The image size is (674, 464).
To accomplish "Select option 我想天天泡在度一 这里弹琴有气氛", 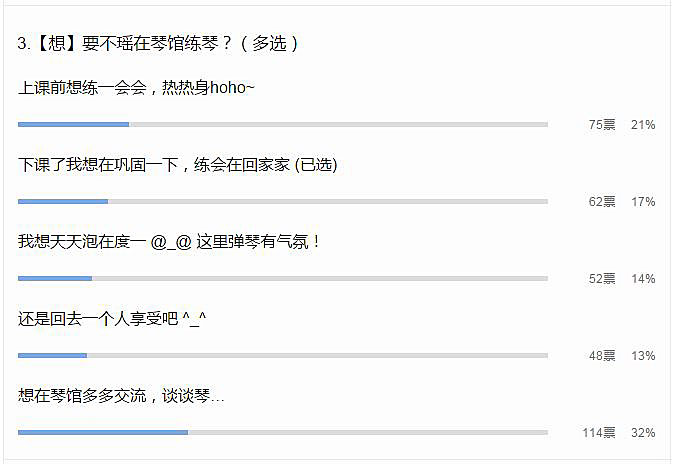I will coord(169,242).
